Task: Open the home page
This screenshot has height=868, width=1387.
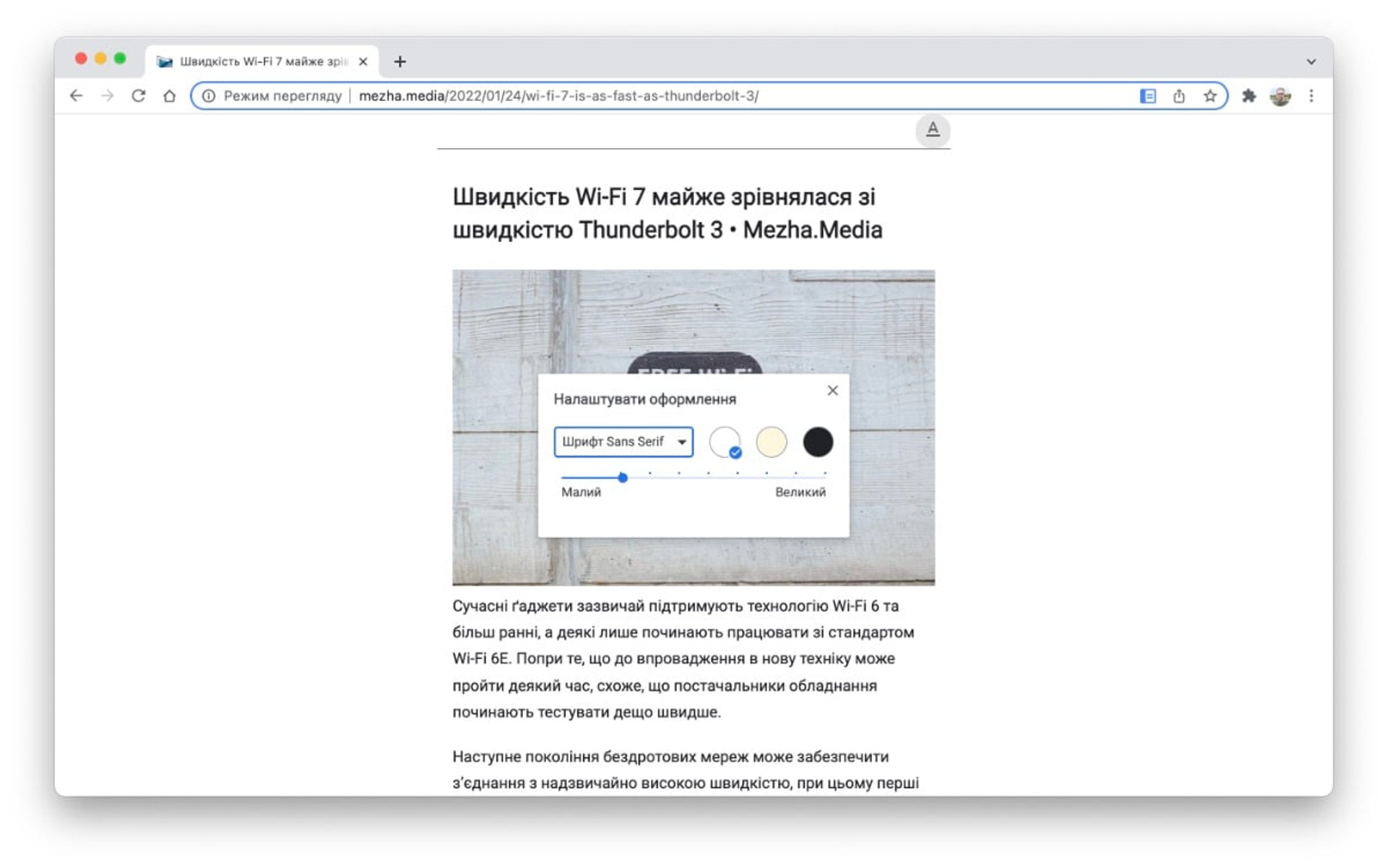Action: [x=169, y=96]
